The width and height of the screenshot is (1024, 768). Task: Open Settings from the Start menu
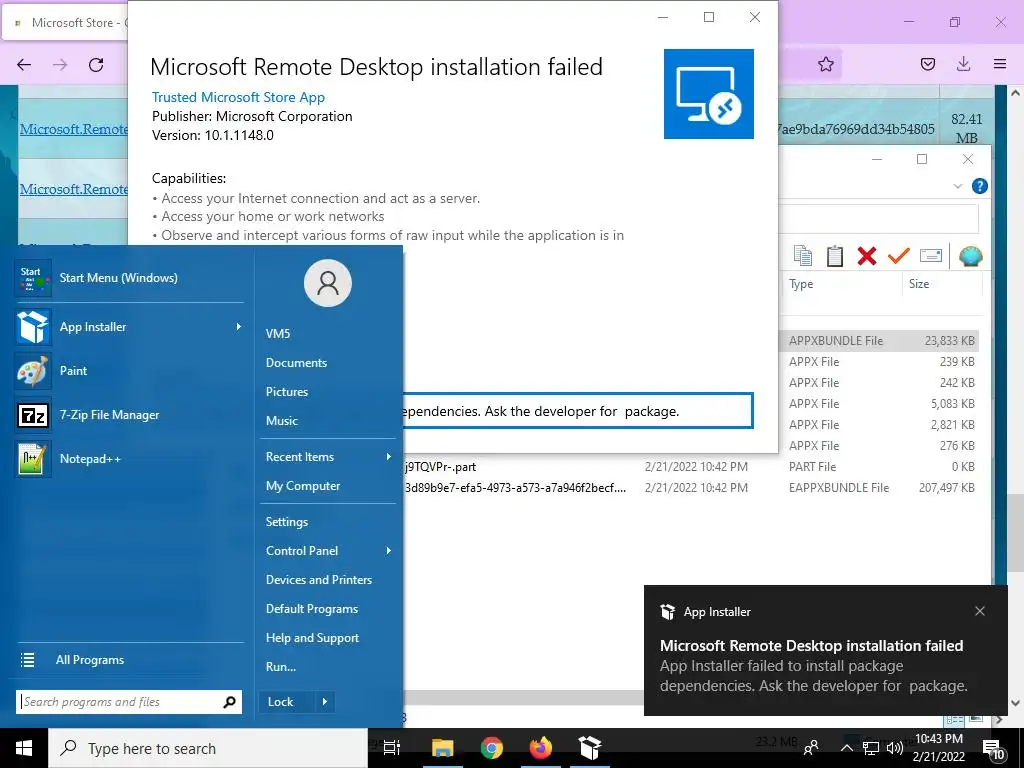(287, 522)
